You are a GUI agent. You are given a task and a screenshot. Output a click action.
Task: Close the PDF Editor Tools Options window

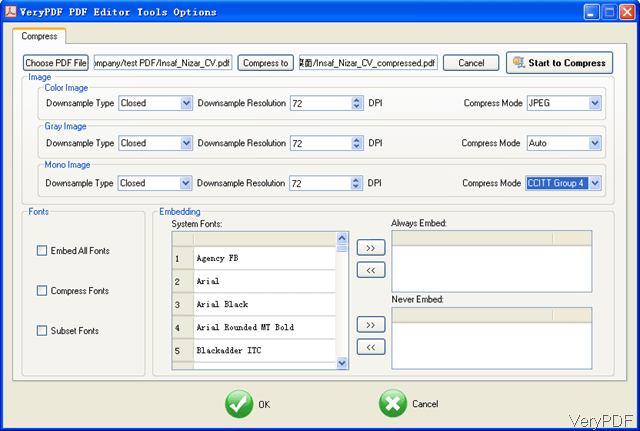click(x=627, y=12)
